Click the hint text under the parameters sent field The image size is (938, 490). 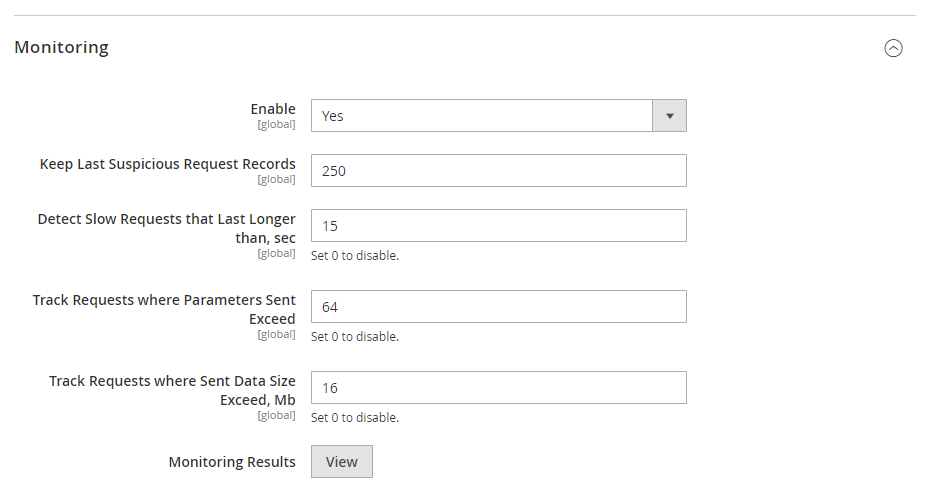[354, 336]
